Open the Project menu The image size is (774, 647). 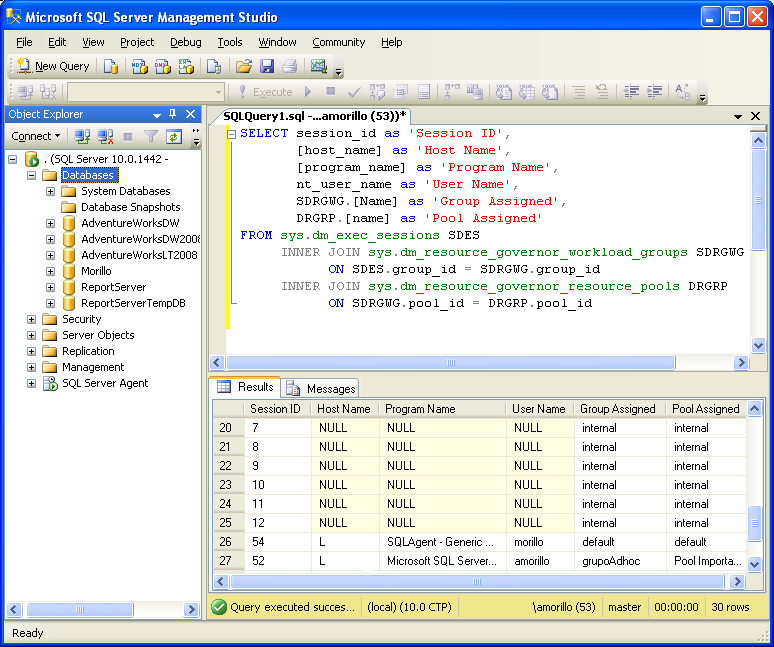tap(137, 42)
